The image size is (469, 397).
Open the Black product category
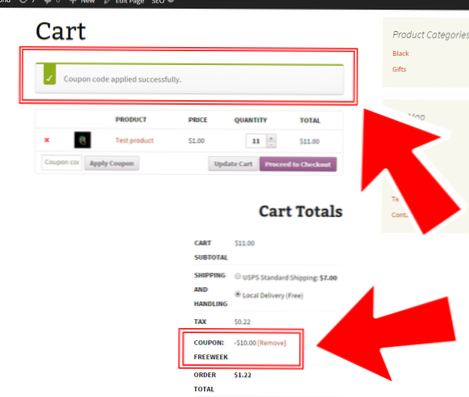[401, 53]
